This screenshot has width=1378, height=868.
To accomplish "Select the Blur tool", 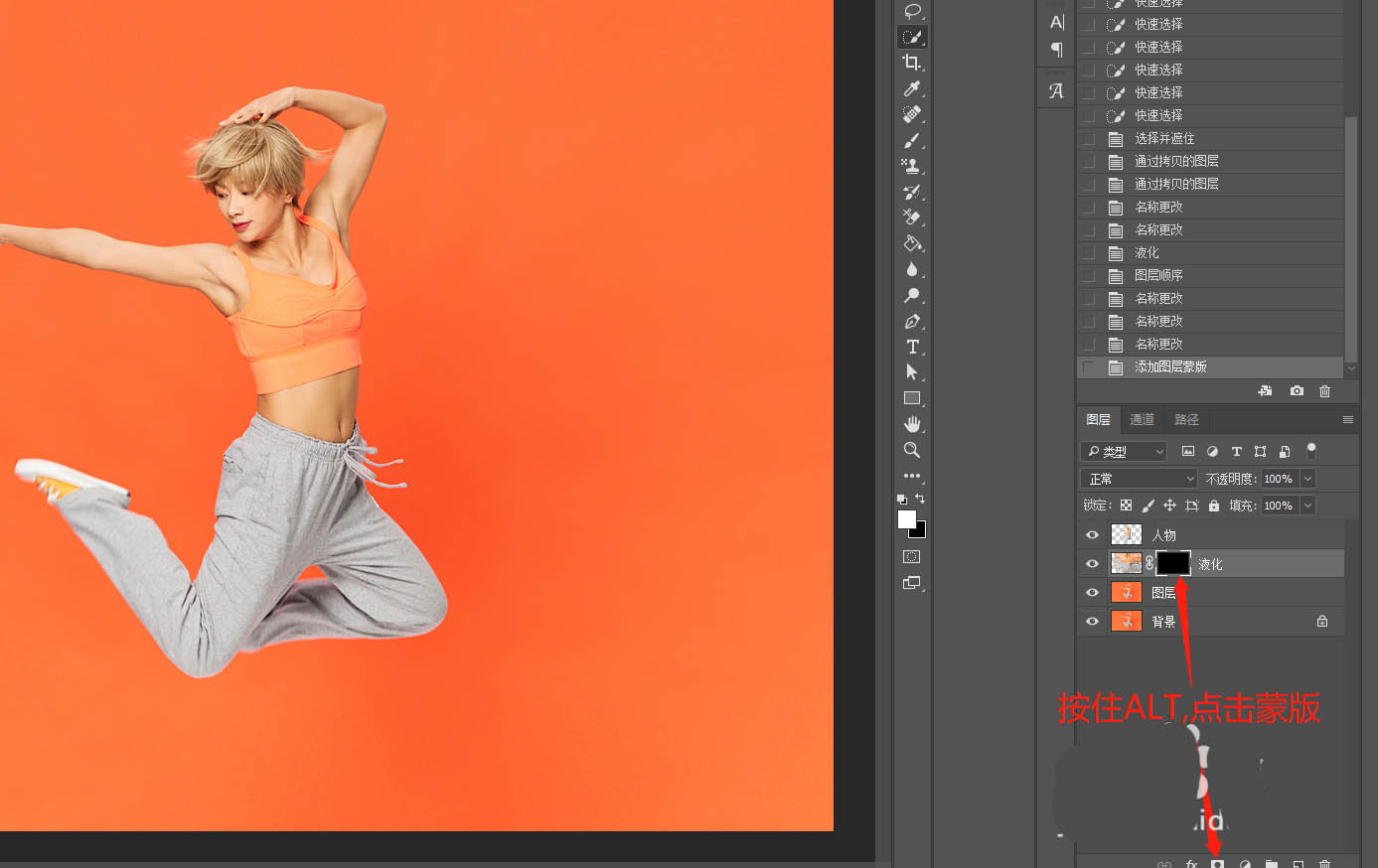I will click(912, 269).
